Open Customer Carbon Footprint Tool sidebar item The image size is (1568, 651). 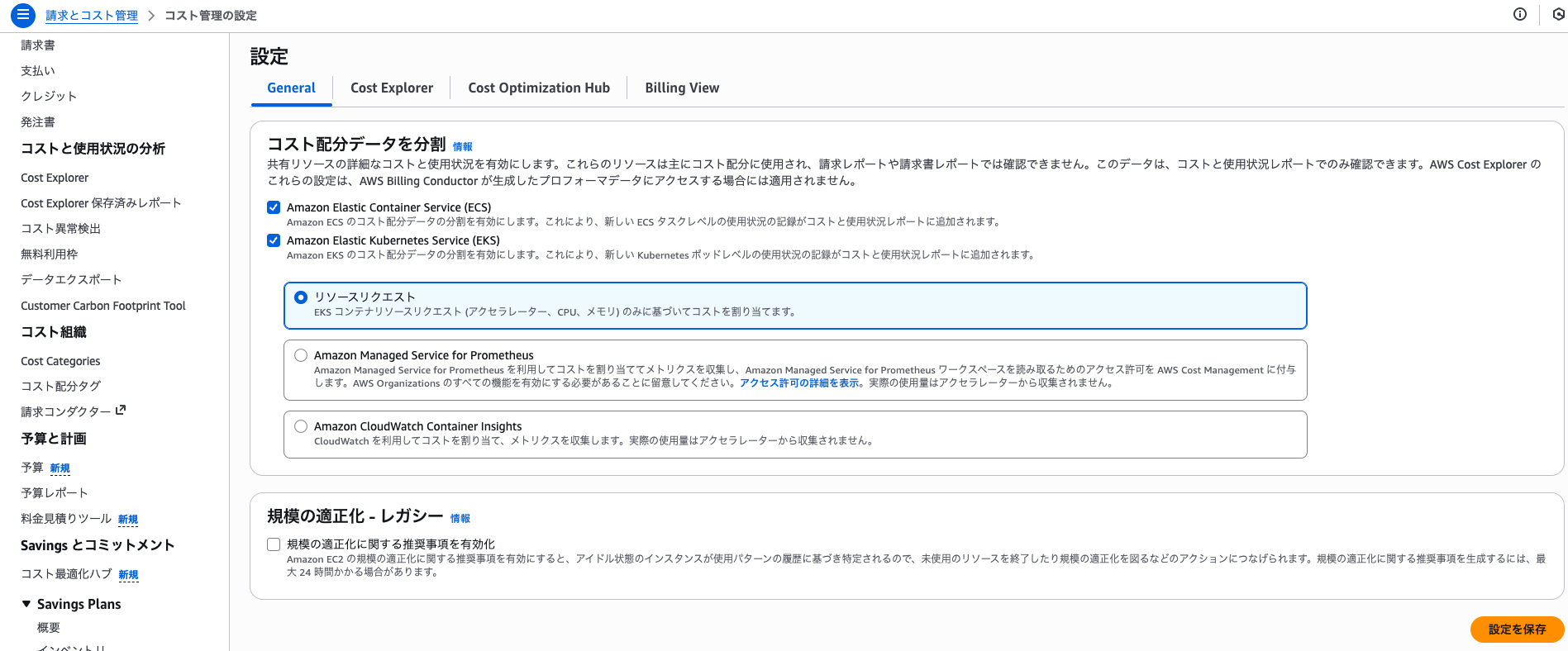click(103, 306)
